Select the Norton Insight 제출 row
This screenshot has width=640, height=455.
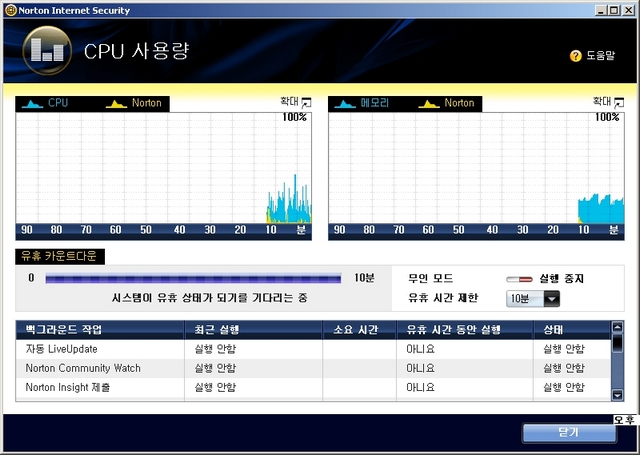click(313, 388)
